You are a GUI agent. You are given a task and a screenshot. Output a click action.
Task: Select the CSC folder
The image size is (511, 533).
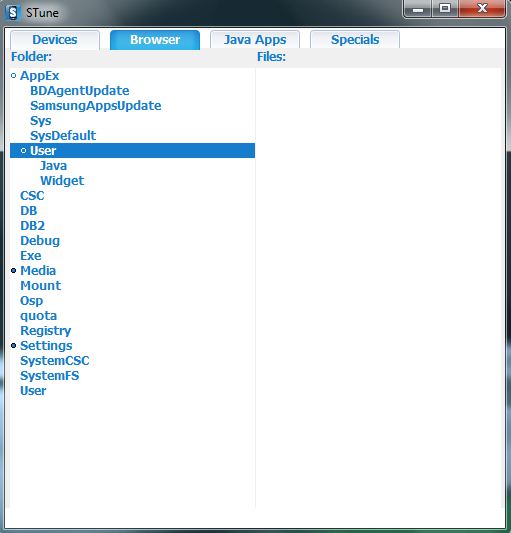click(32, 195)
